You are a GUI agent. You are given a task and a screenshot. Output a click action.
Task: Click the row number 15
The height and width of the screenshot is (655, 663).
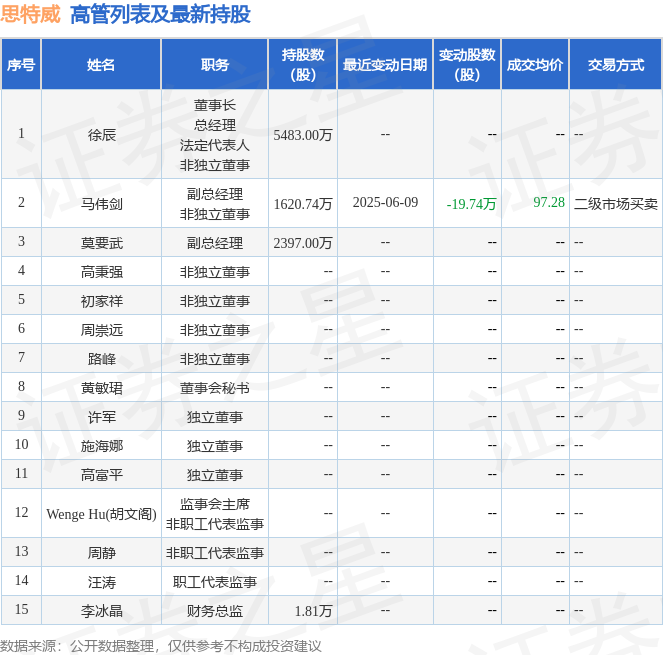point(21,609)
